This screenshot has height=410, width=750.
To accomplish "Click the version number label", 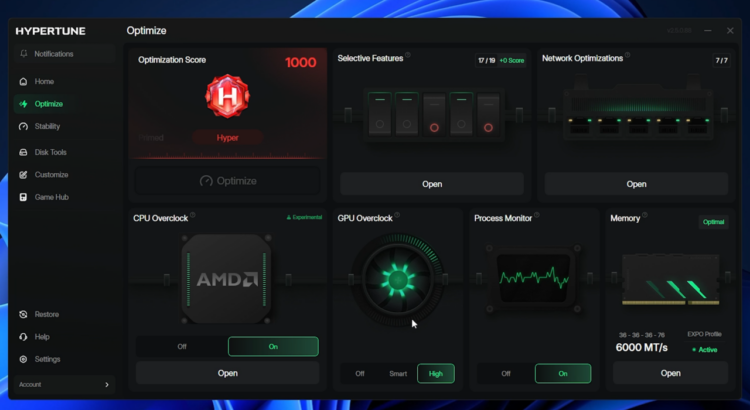I will pyautogui.click(x=679, y=31).
